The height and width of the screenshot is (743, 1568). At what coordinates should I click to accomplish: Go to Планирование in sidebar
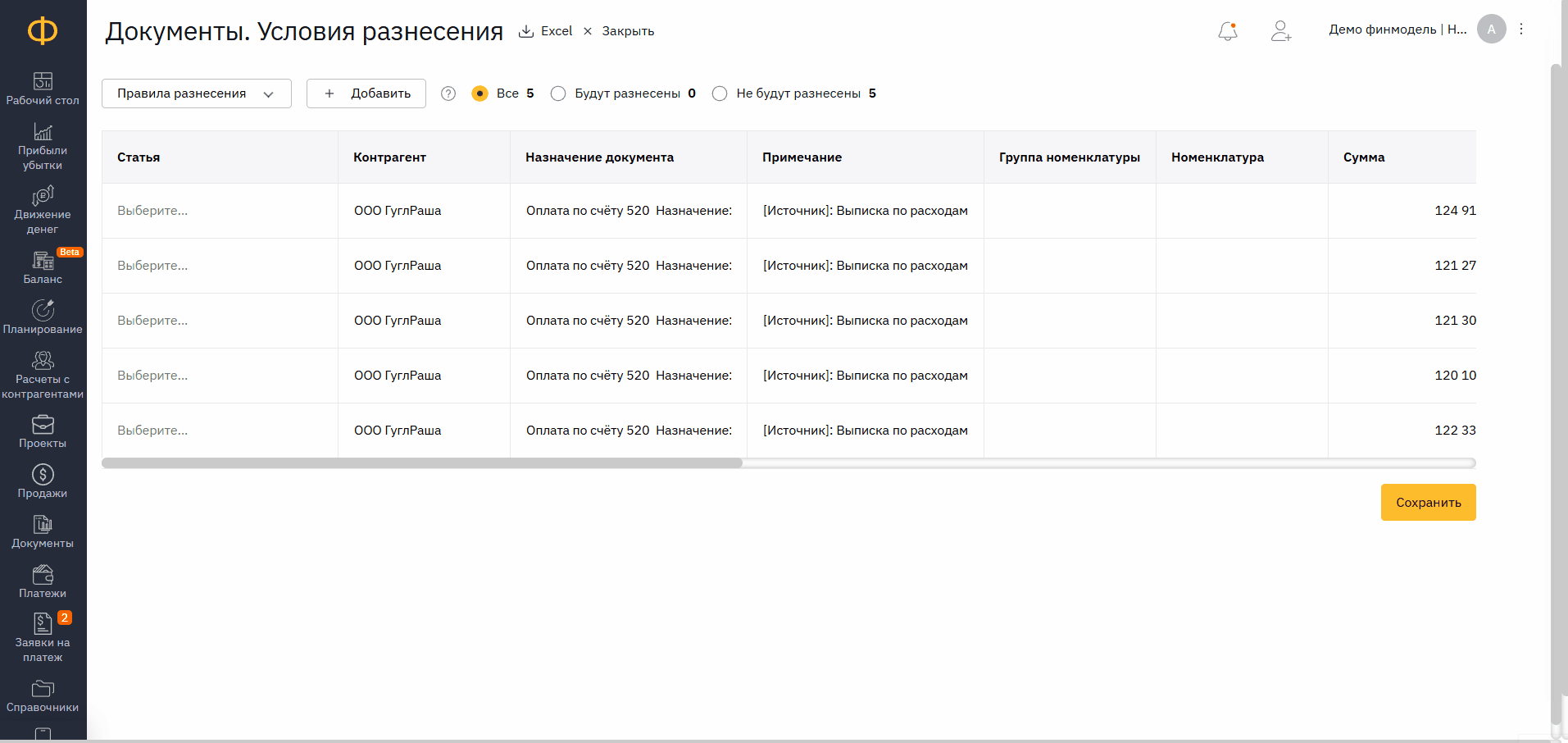tap(43, 317)
